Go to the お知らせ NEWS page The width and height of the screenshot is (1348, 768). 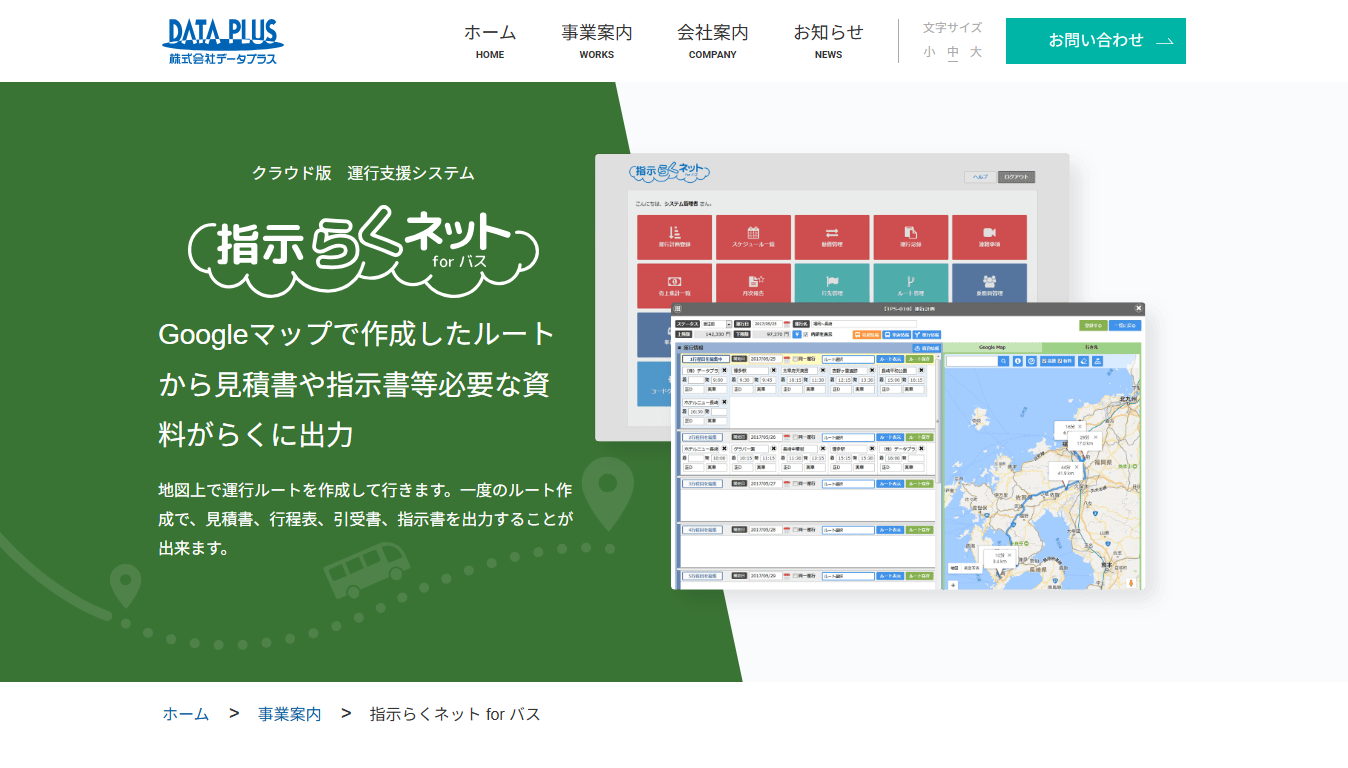tap(828, 41)
